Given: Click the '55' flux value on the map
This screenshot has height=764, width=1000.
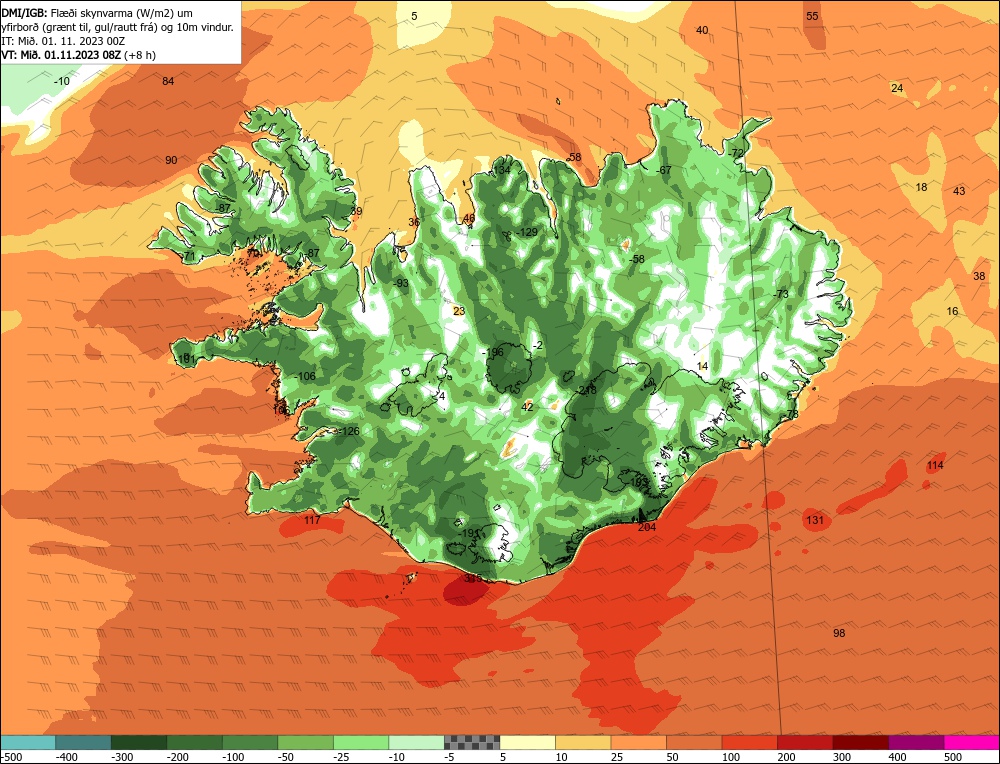Looking at the screenshot, I should (x=812, y=16).
